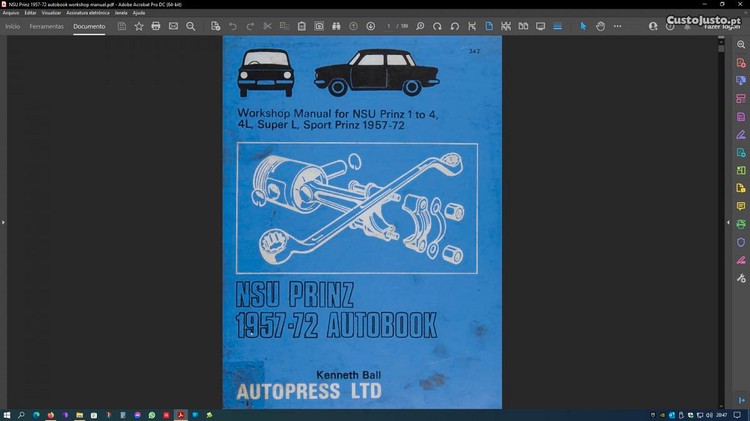Take a snapshot with the camera icon

point(319,26)
